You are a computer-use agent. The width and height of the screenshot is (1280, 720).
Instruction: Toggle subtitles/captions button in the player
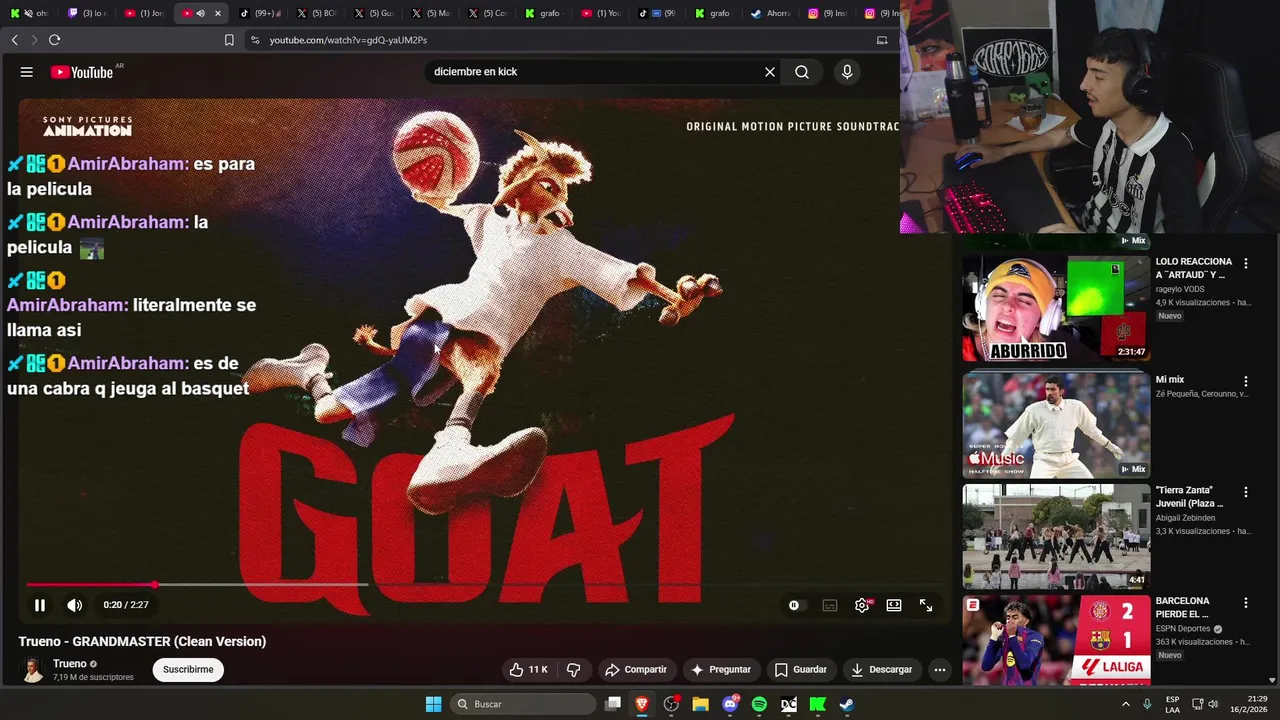830,605
